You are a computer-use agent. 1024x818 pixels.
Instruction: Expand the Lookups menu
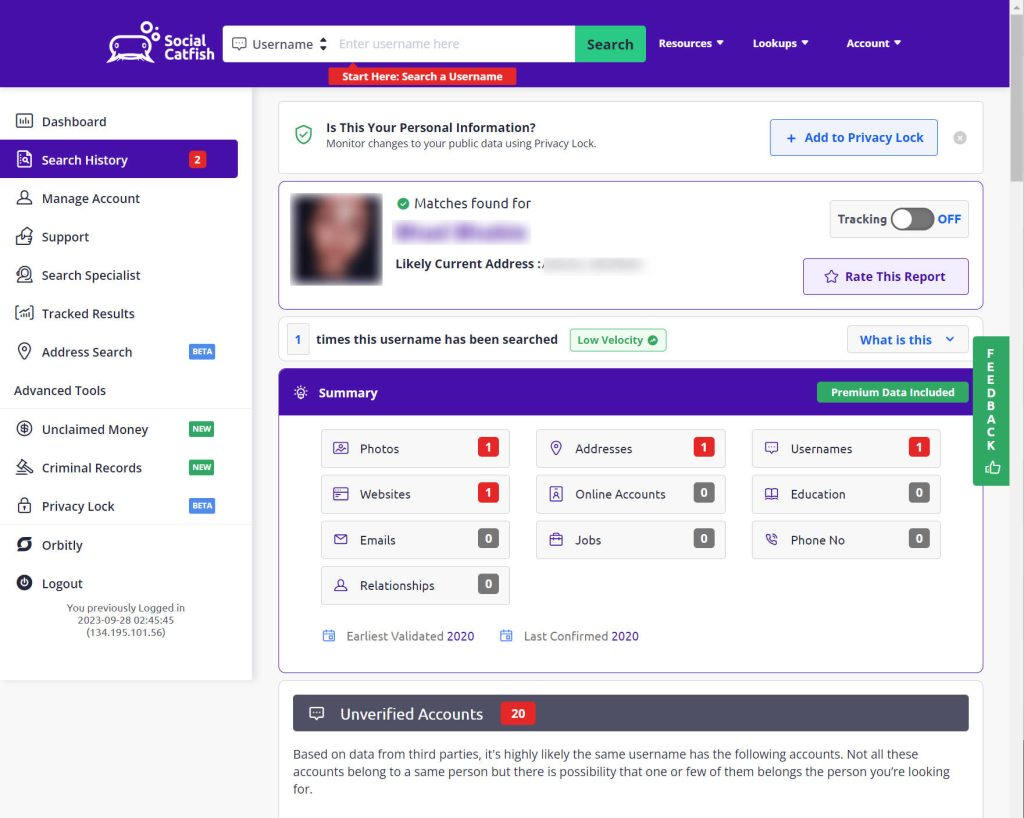[x=780, y=43]
